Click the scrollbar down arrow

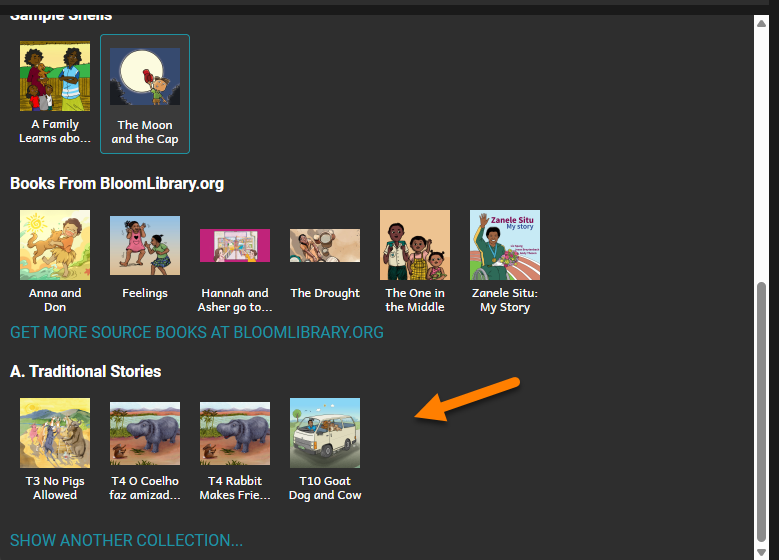point(761,552)
